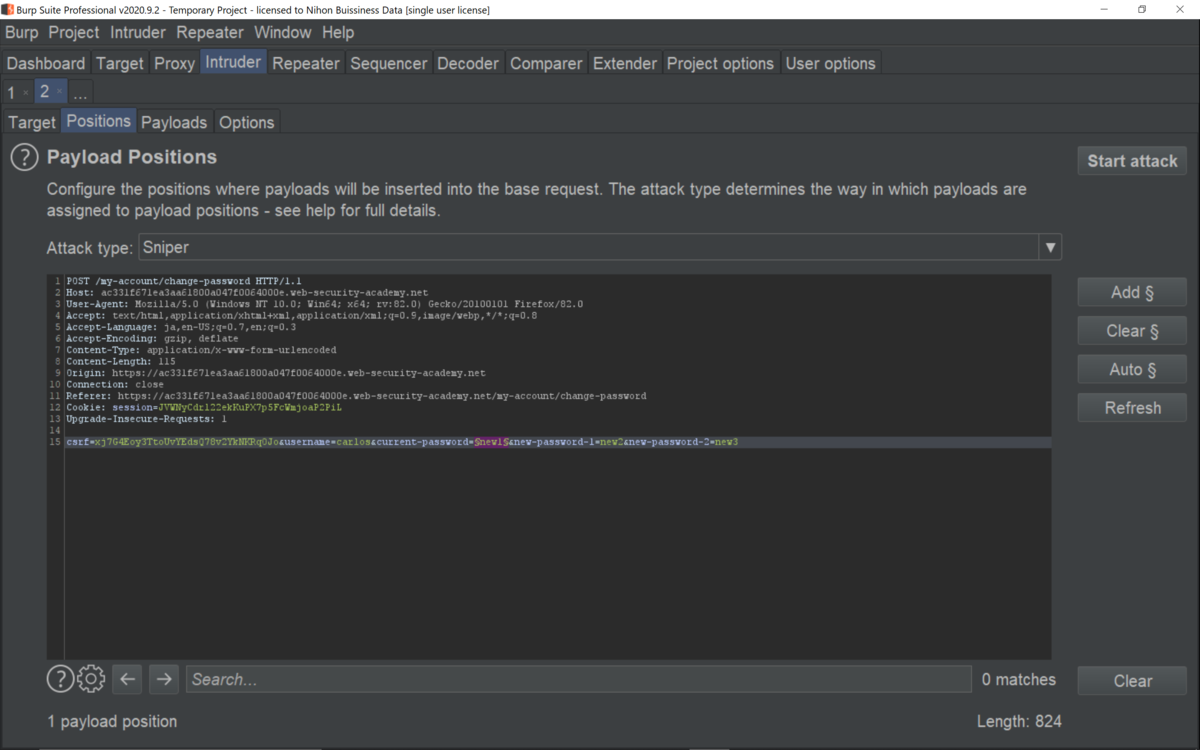The width and height of the screenshot is (1200, 750).
Task: Open the Project menu
Action: (74, 32)
